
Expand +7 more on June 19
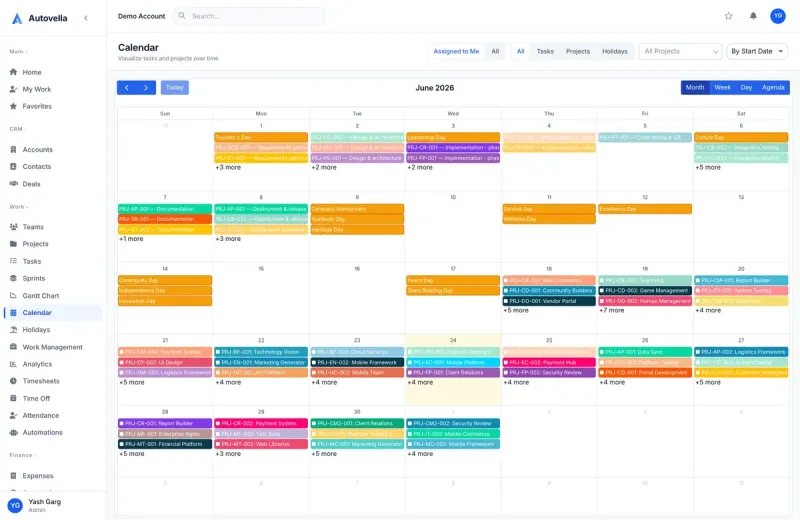(x=612, y=310)
